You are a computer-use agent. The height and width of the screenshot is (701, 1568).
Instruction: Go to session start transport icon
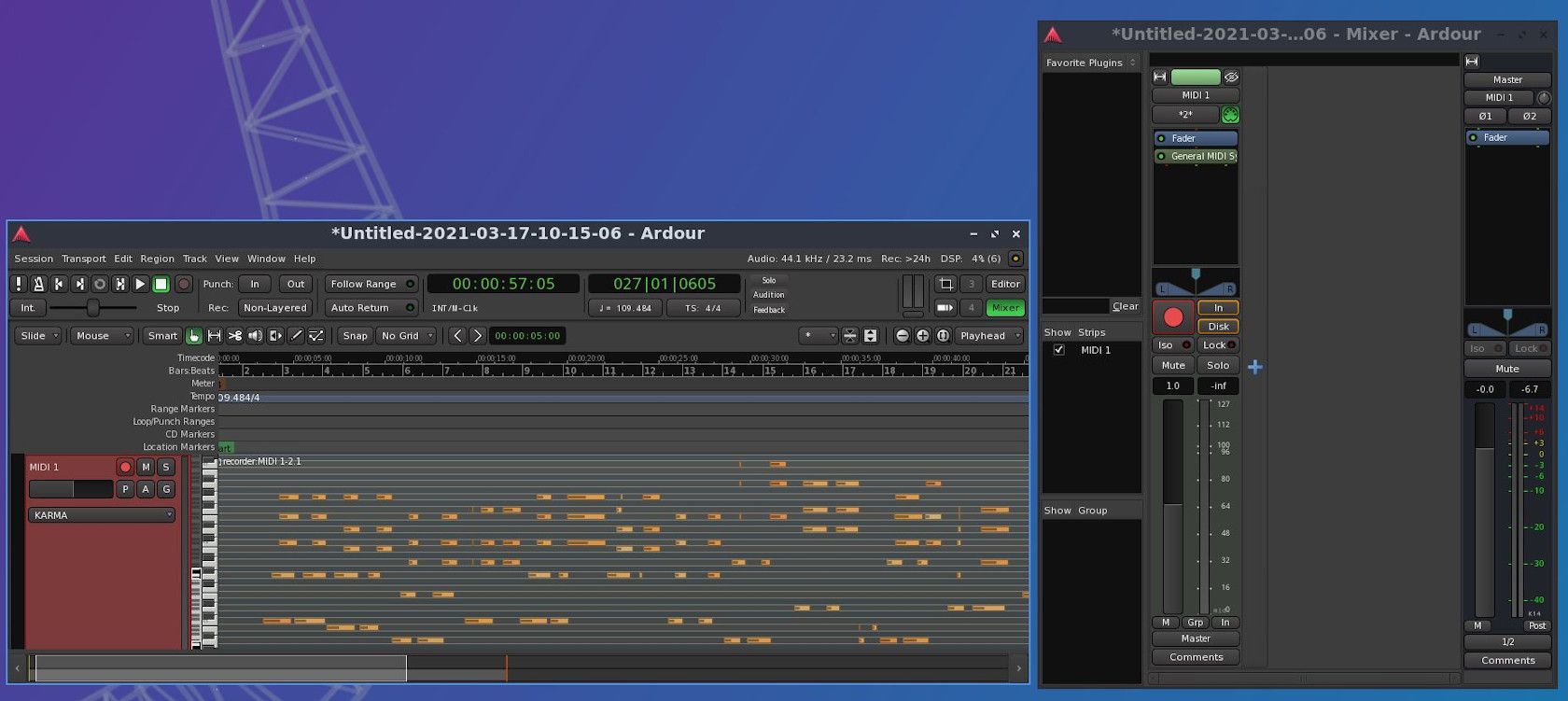pos(59,284)
